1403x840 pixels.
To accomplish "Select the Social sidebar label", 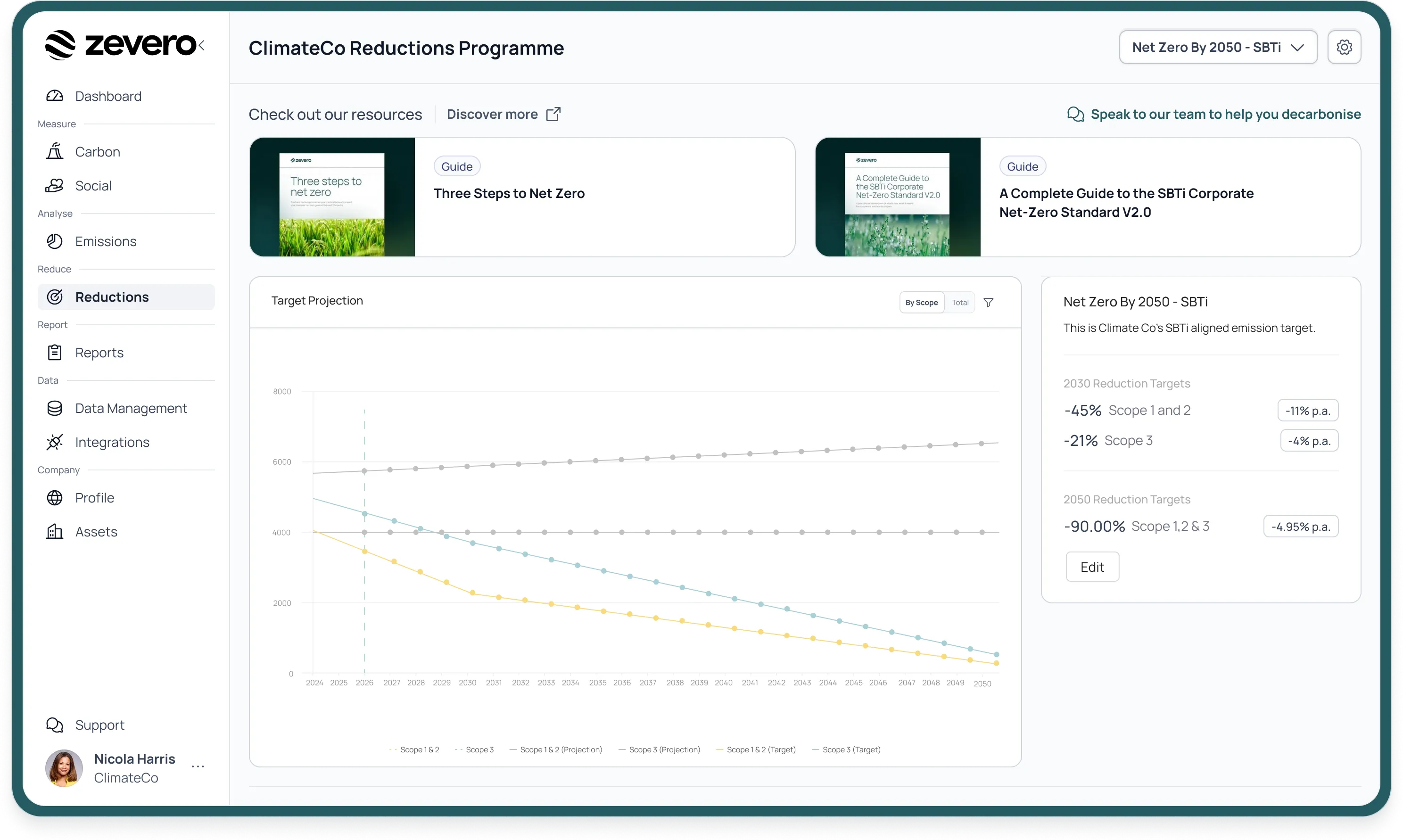I will pos(93,186).
